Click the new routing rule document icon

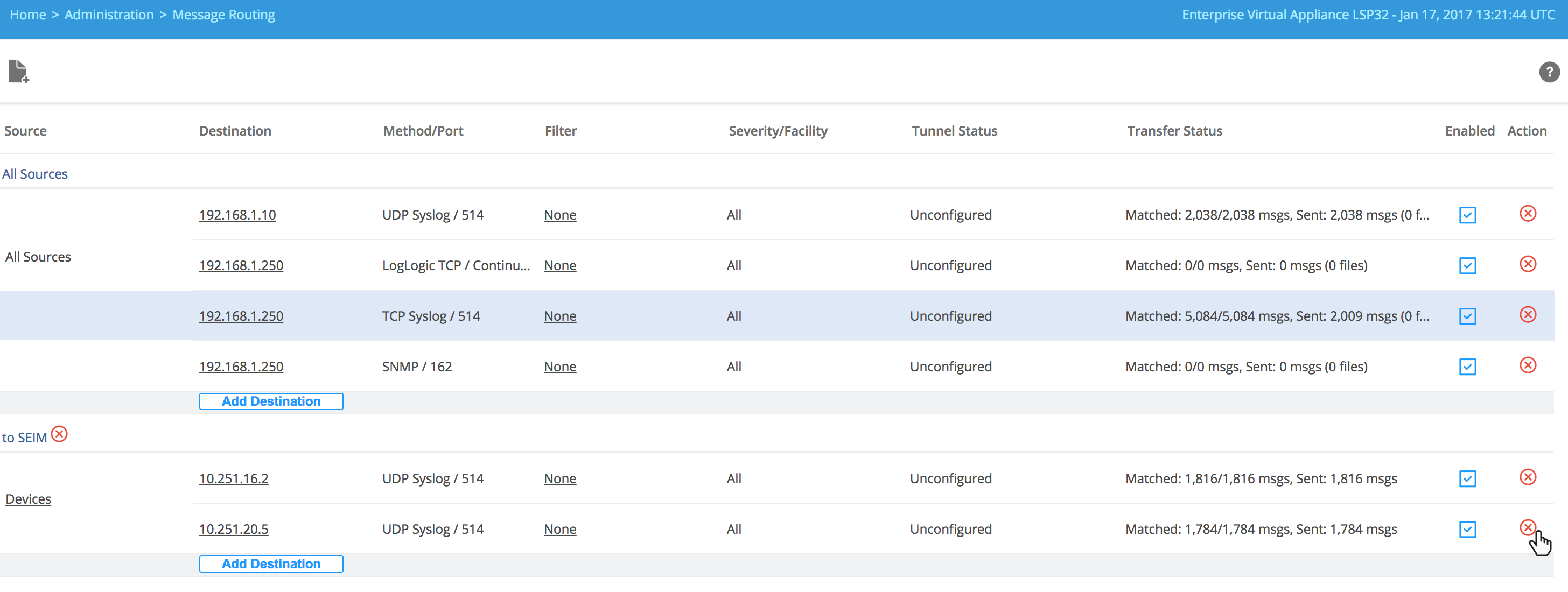[18, 72]
